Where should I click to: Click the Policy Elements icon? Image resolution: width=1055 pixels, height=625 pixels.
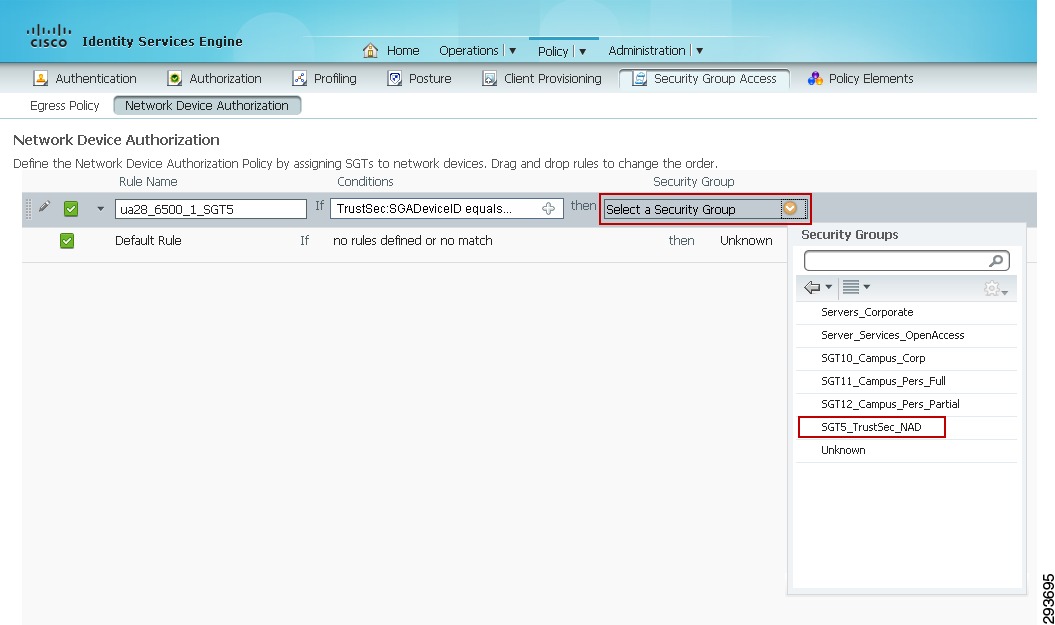point(815,79)
